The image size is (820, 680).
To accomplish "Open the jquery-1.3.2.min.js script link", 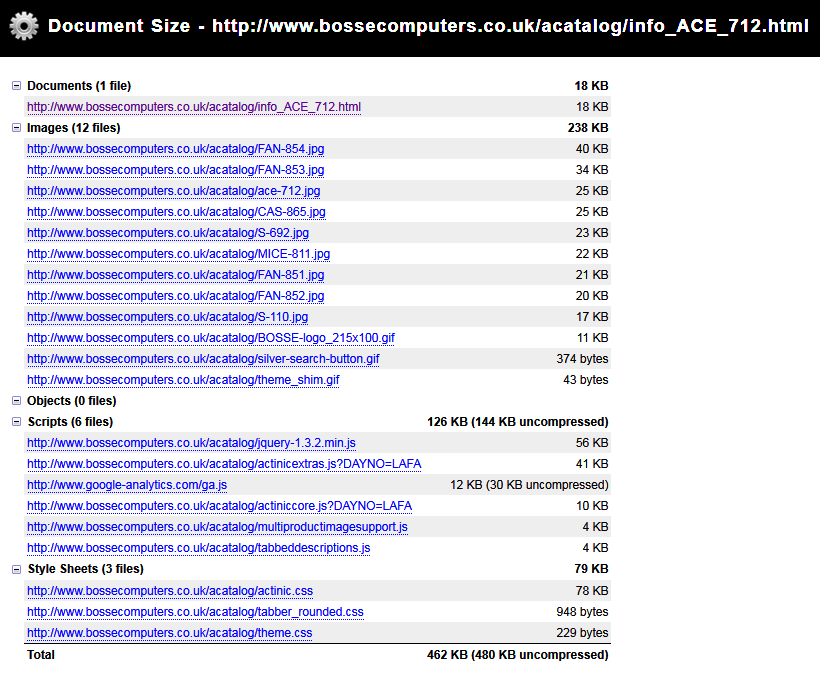I will (x=191, y=443).
